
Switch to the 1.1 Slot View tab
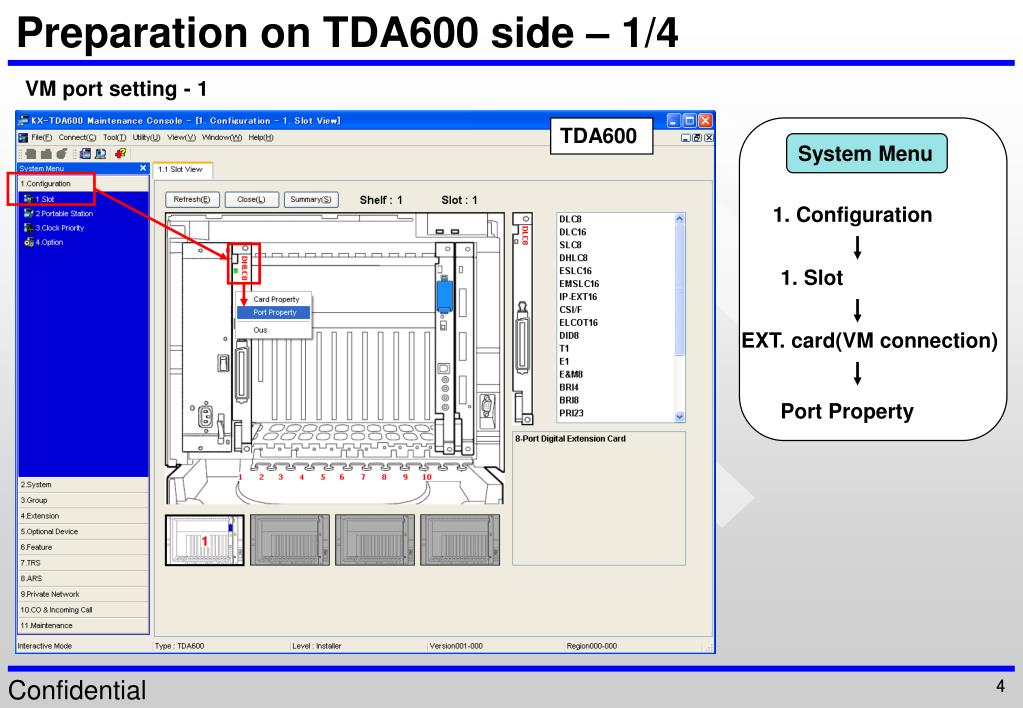pos(181,170)
